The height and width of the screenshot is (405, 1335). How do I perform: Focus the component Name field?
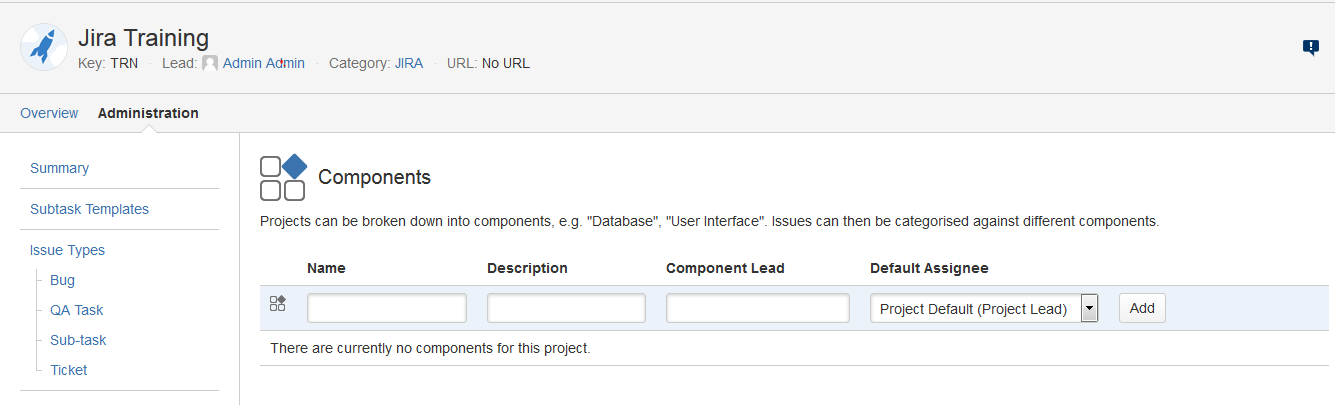[387, 308]
